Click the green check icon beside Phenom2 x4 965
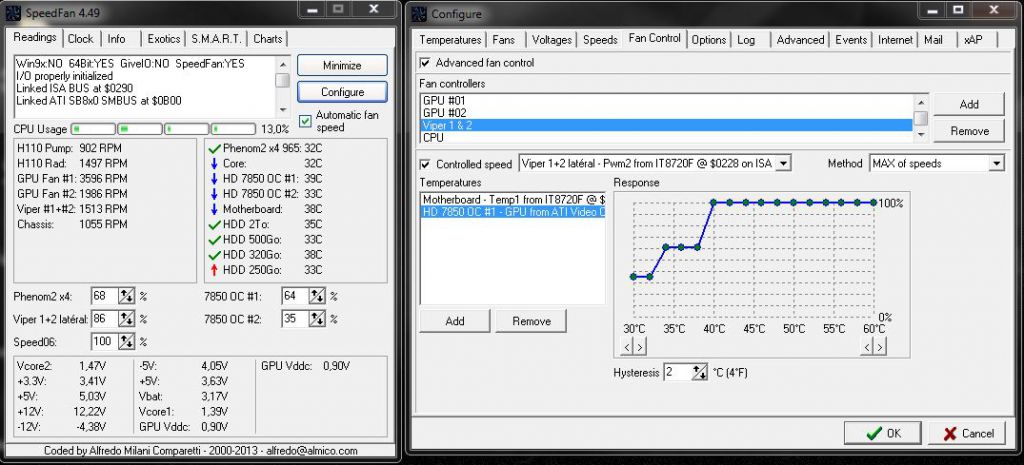 click(214, 149)
